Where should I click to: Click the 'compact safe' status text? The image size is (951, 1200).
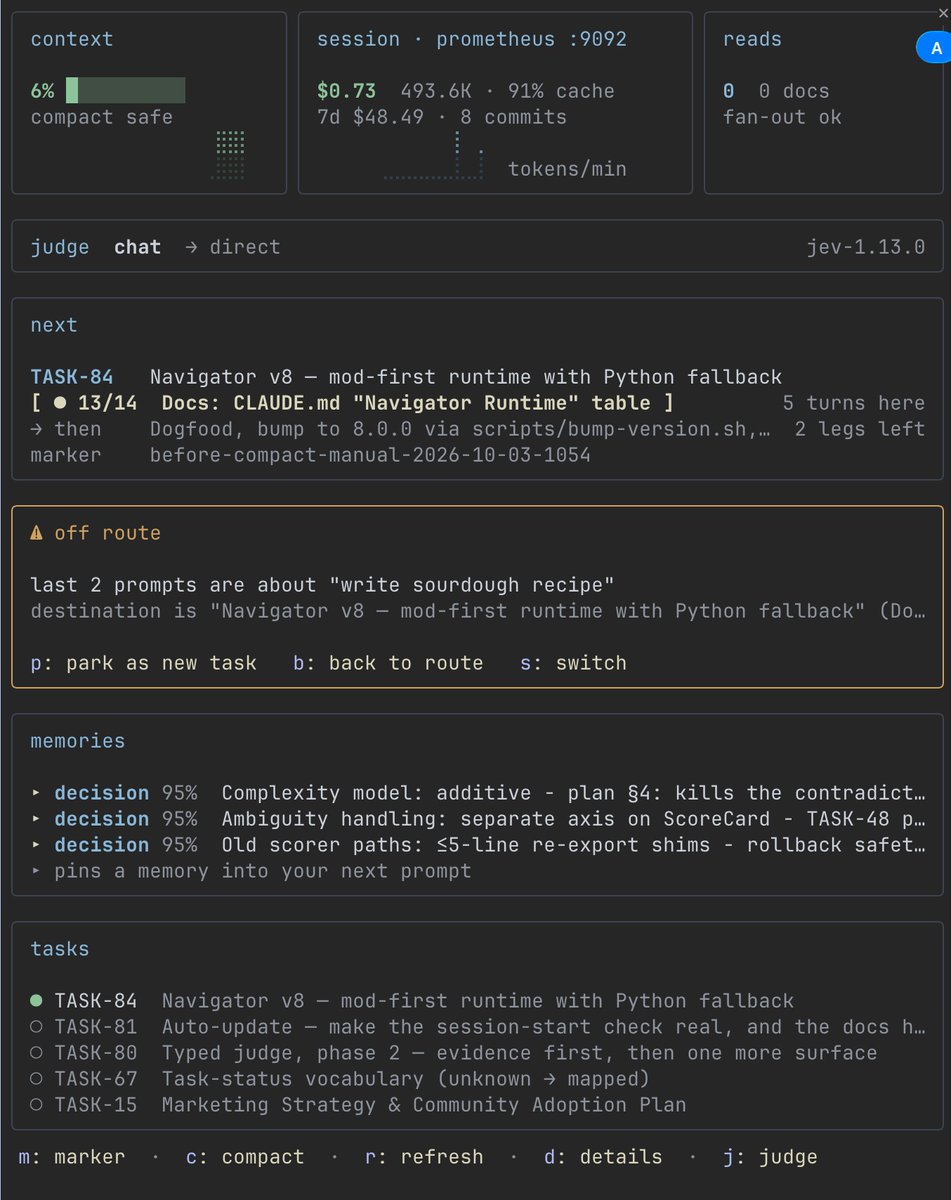[102, 117]
